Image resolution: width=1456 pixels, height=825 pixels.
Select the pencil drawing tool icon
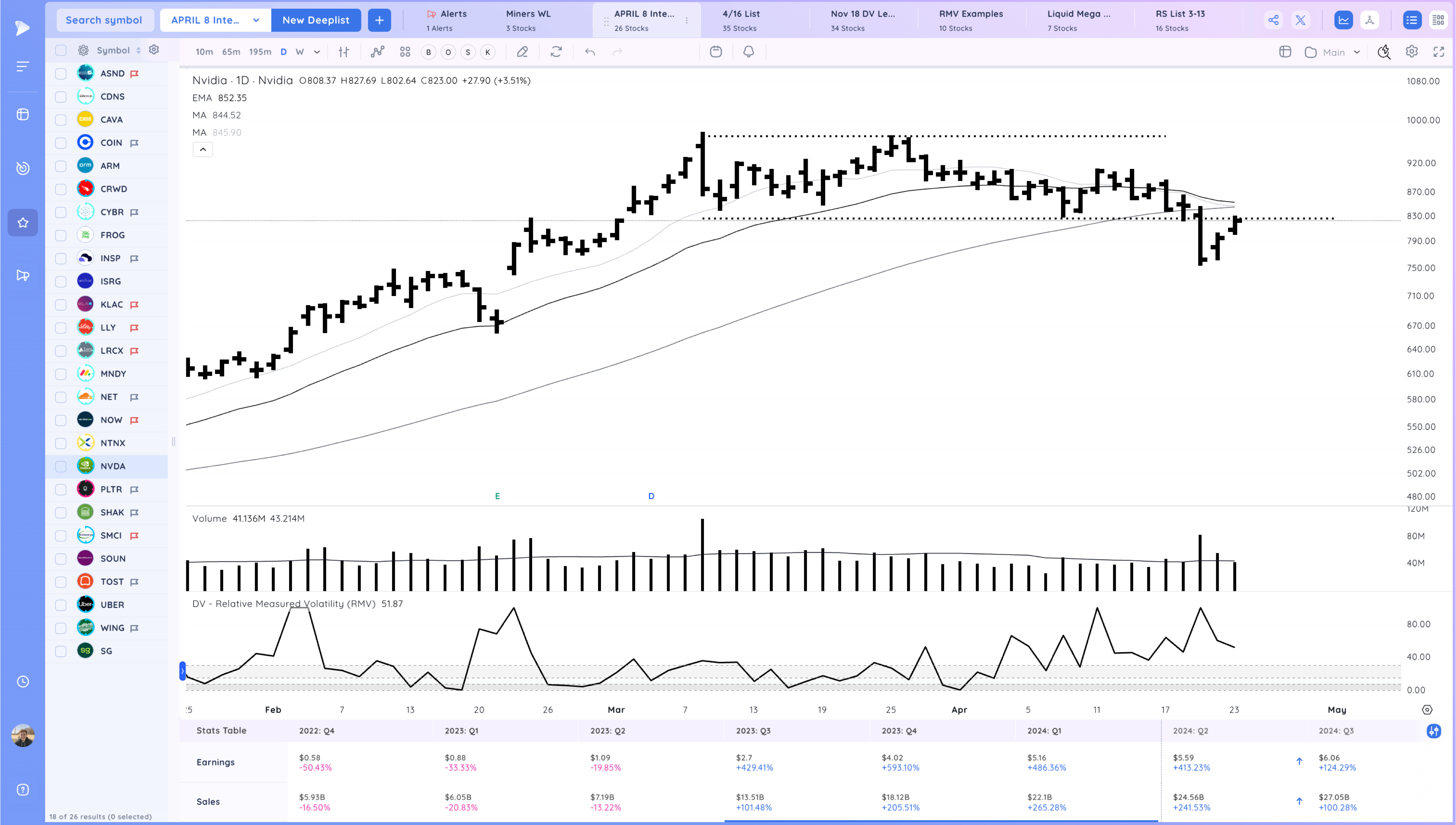point(522,52)
